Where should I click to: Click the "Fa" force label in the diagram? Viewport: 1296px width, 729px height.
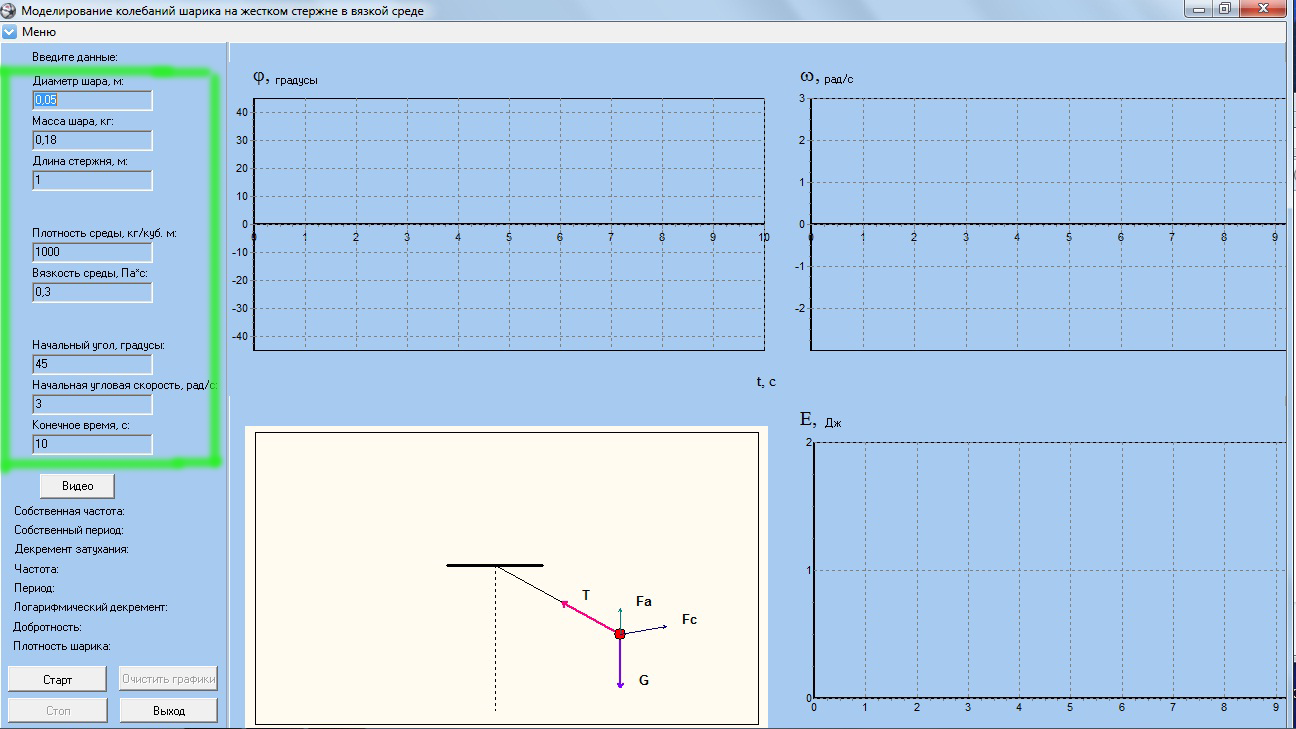644,602
